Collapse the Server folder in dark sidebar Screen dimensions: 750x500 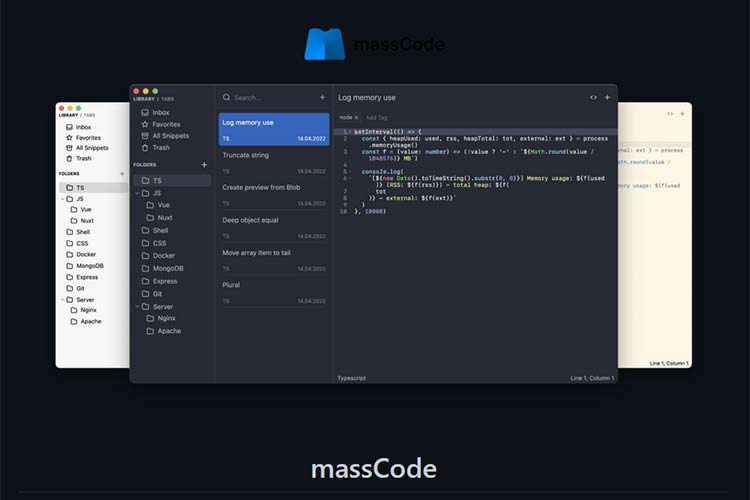pyautogui.click(x=136, y=307)
